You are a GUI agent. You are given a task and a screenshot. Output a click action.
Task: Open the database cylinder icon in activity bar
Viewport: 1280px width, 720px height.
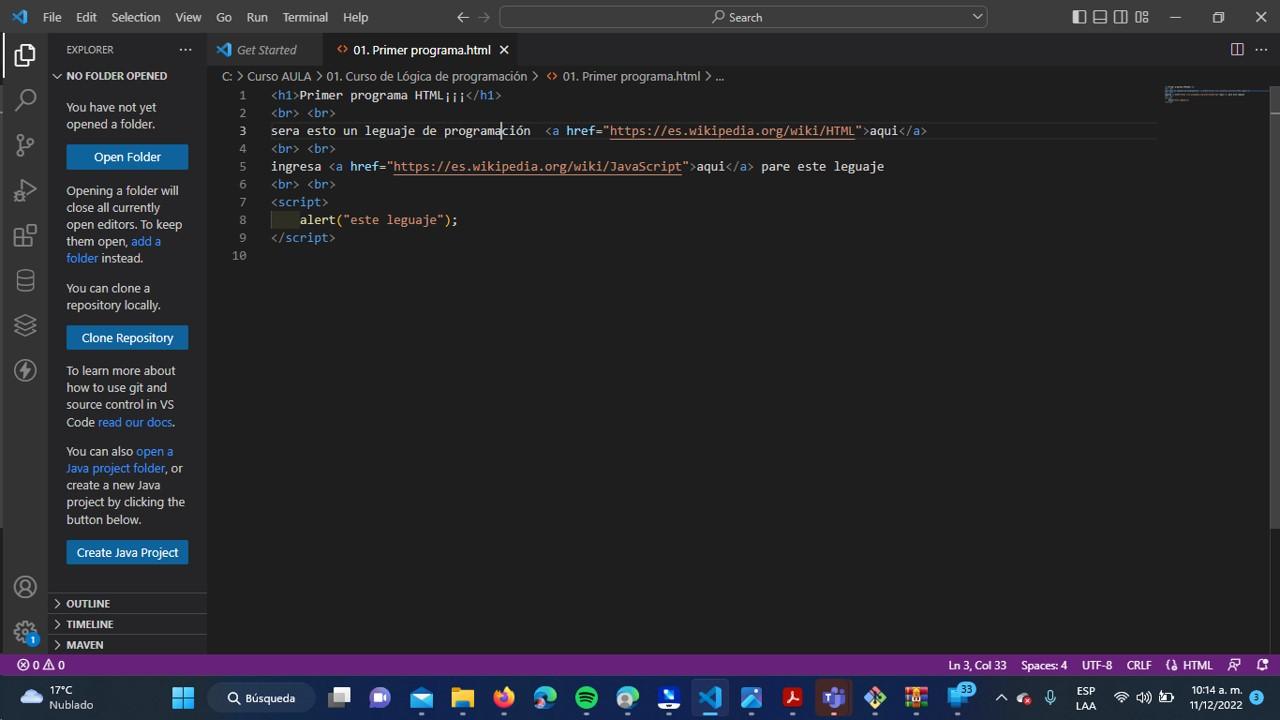25,281
